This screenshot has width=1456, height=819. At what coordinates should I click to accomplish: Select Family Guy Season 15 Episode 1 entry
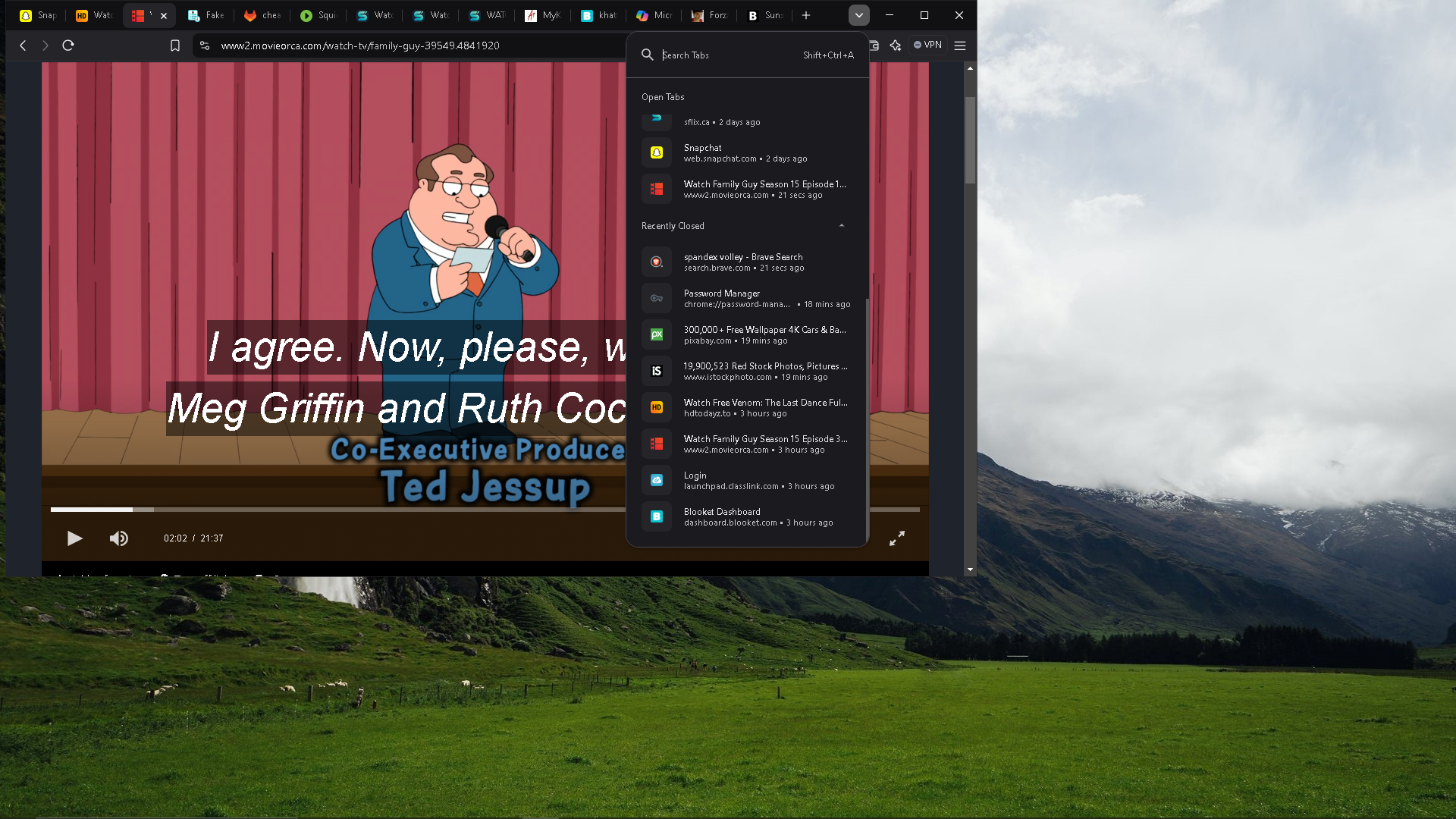pyautogui.click(x=747, y=190)
